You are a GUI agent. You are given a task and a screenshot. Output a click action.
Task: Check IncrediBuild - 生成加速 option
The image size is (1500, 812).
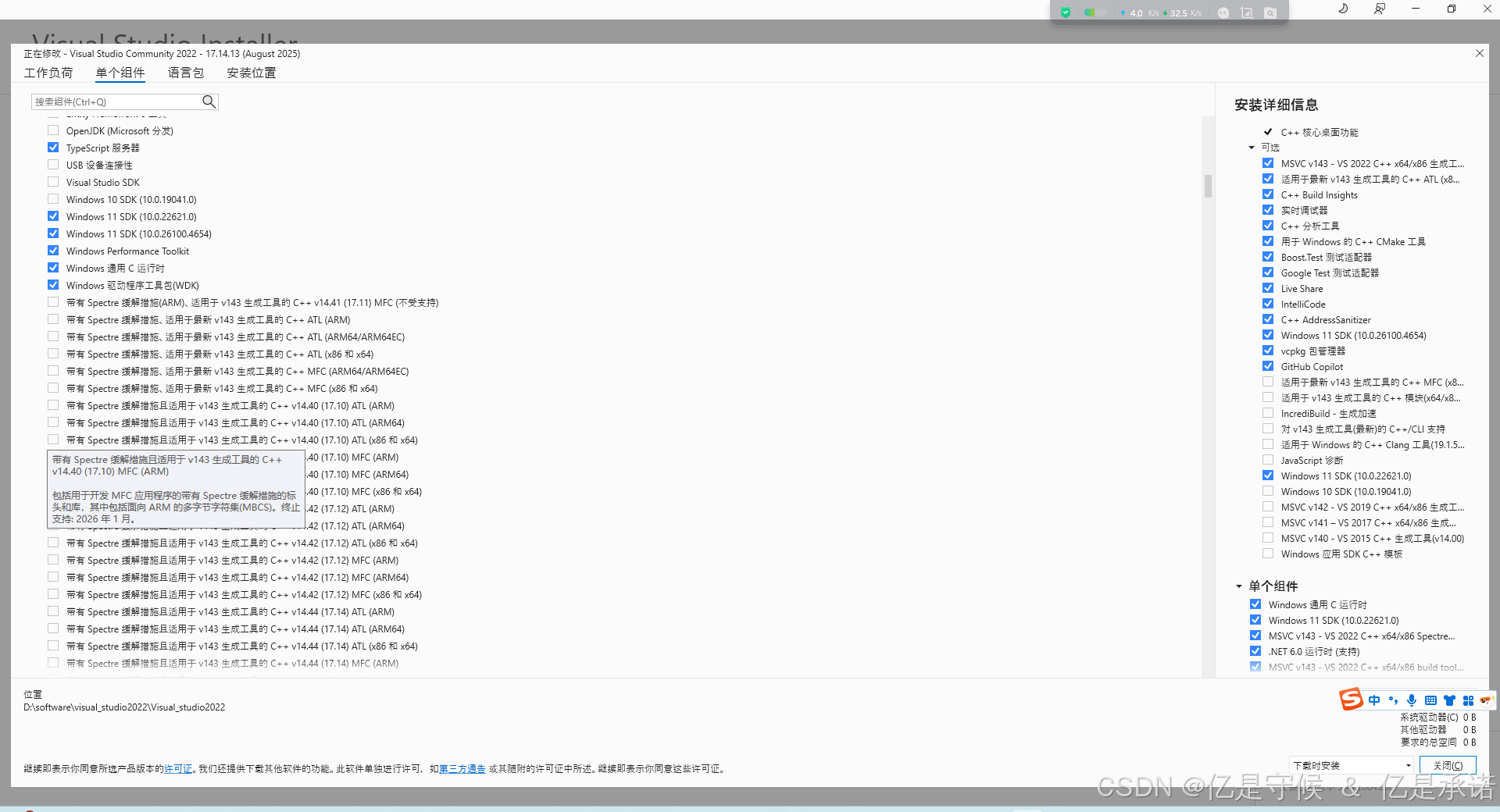tap(1268, 413)
